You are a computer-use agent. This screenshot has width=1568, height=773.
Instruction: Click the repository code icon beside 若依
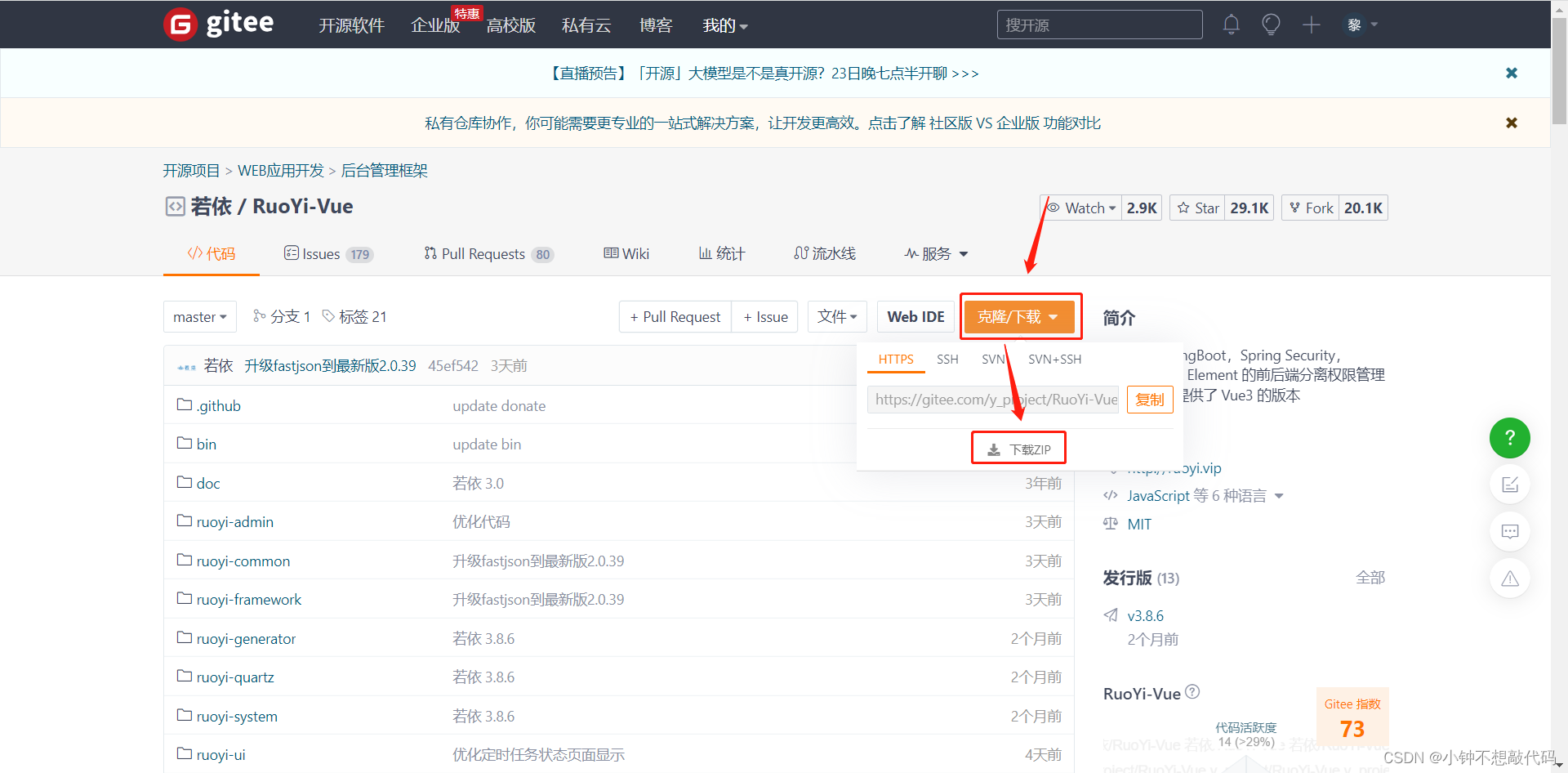tap(175, 207)
